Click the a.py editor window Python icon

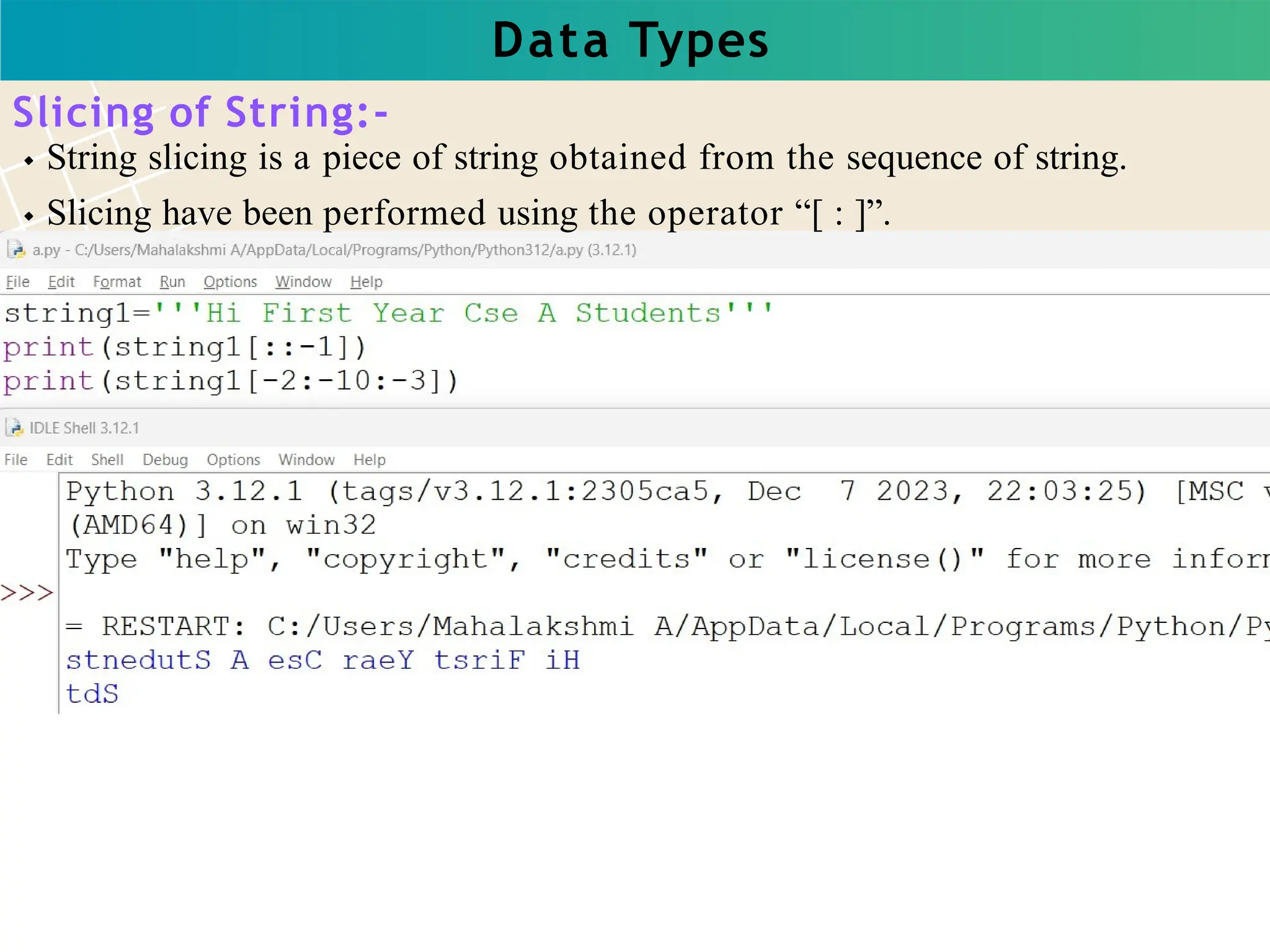point(16,250)
